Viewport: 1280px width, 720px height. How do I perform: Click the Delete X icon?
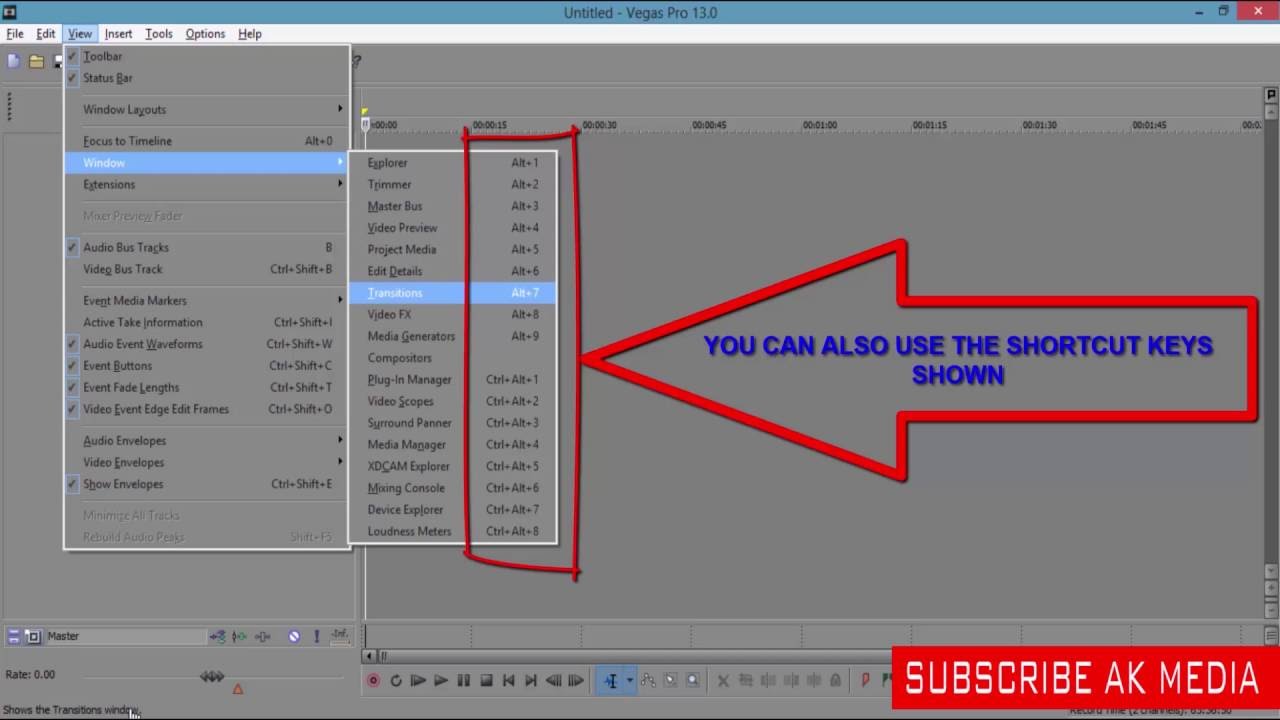coord(723,681)
